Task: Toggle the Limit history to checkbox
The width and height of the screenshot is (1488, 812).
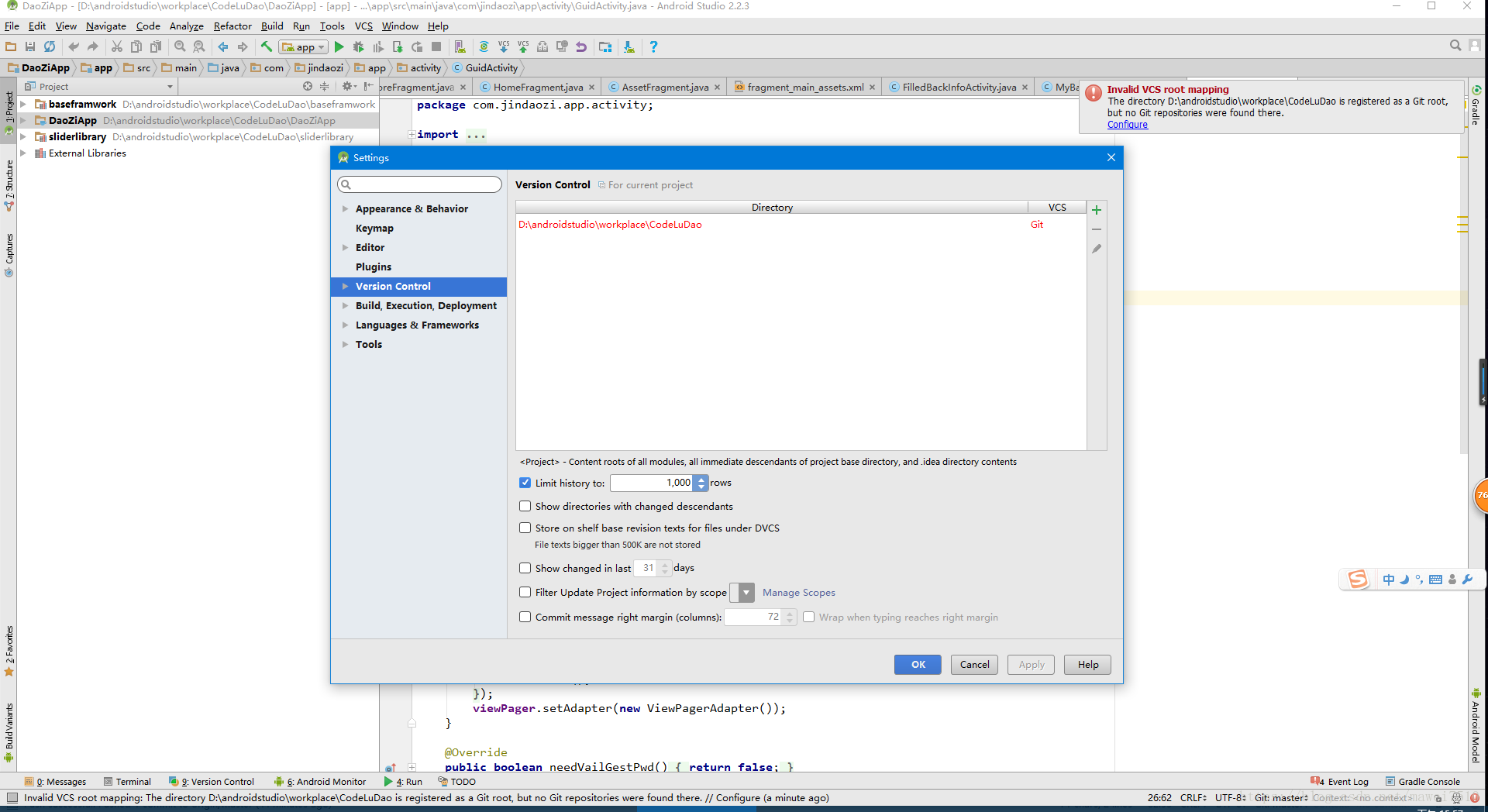Action: coord(525,483)
